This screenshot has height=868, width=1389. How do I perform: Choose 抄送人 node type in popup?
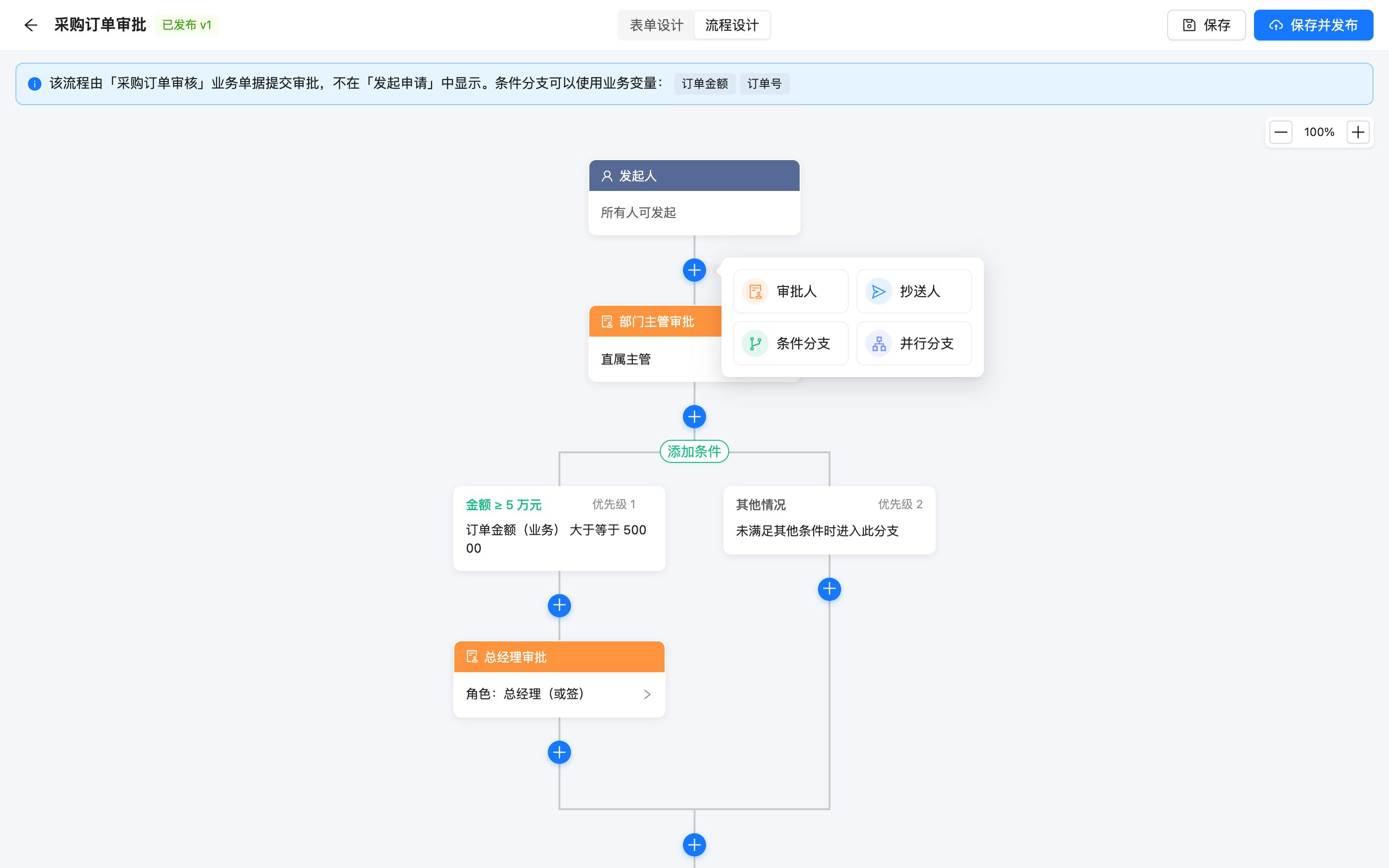click(914, 292)
